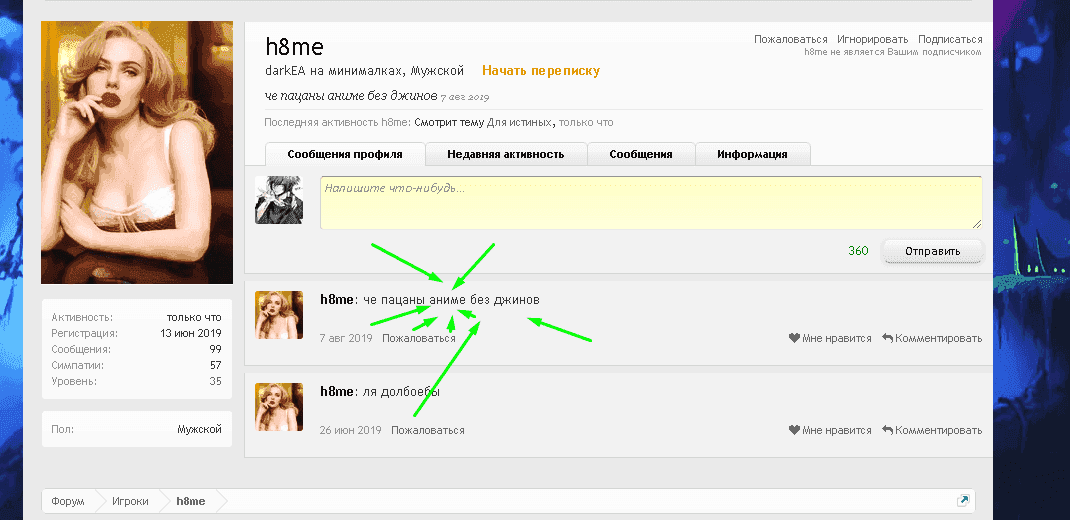The image size is (1070, 520).
Task: Click the reply arrow icon on the 7 авг post
Action: coord(887,338)
